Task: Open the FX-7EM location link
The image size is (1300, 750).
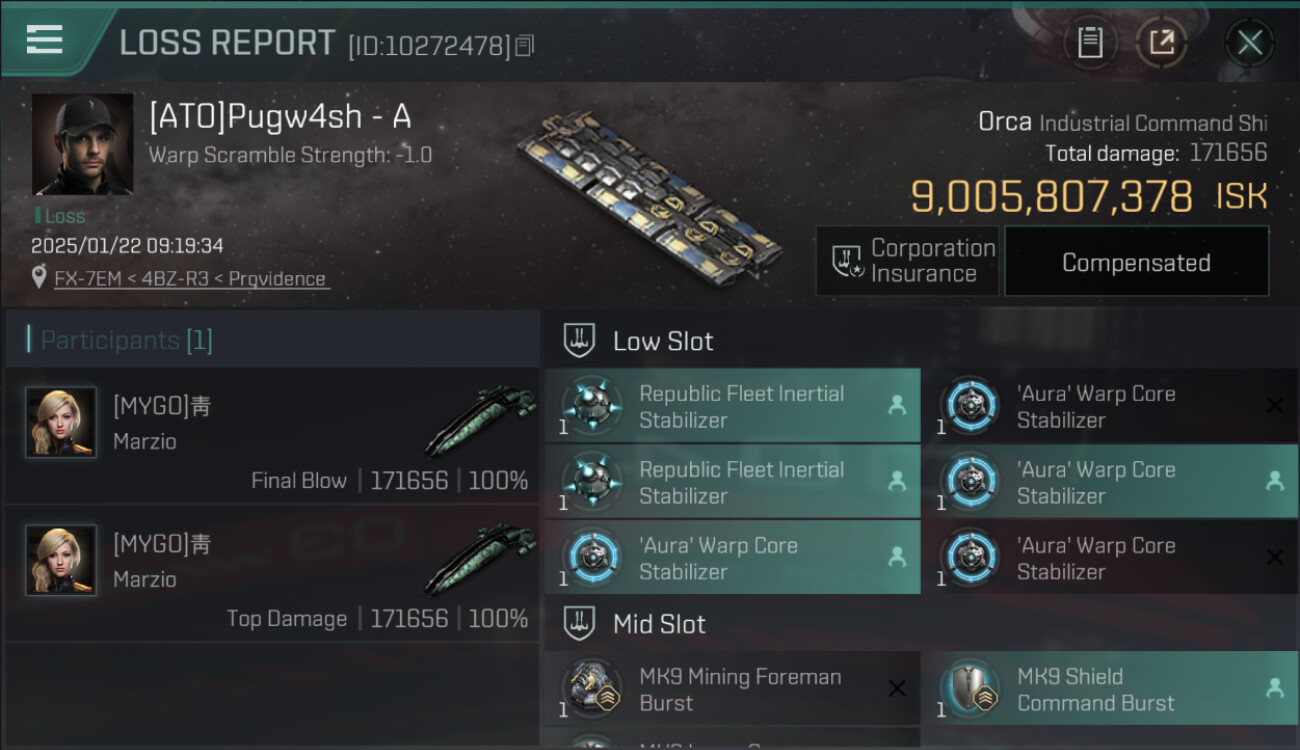Action: click(x=191, y=279)
